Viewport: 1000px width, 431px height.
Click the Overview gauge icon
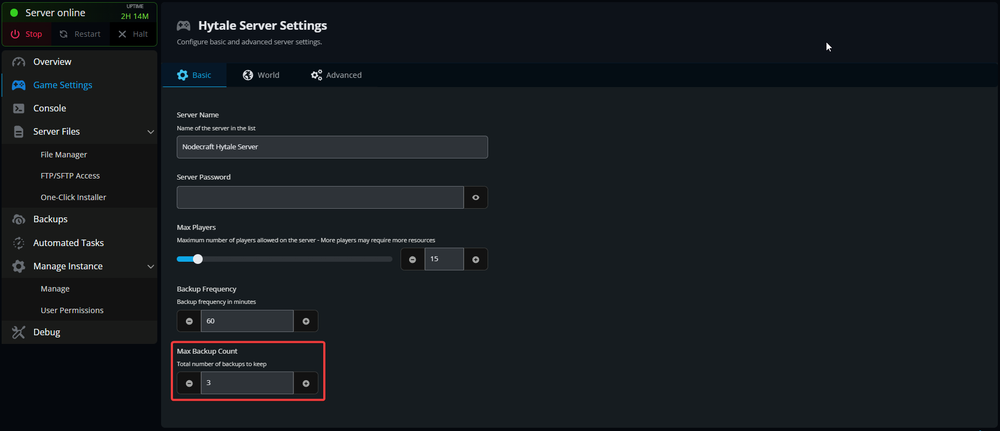pos(18,62)
